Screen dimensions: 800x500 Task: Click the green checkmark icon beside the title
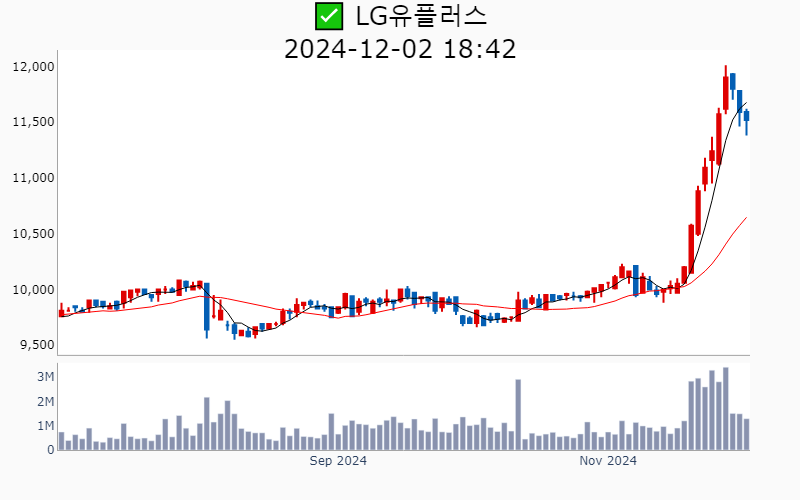click(329, 16)
